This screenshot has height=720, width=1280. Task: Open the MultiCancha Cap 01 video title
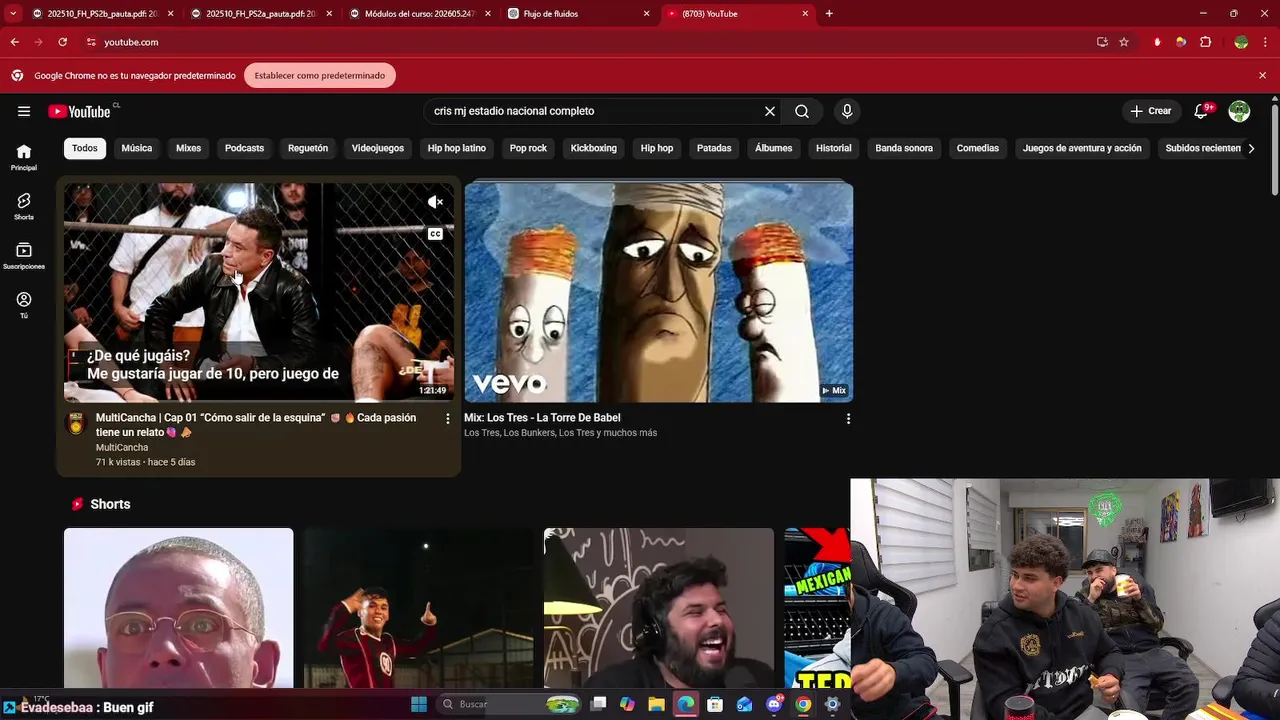click(256, 425)
